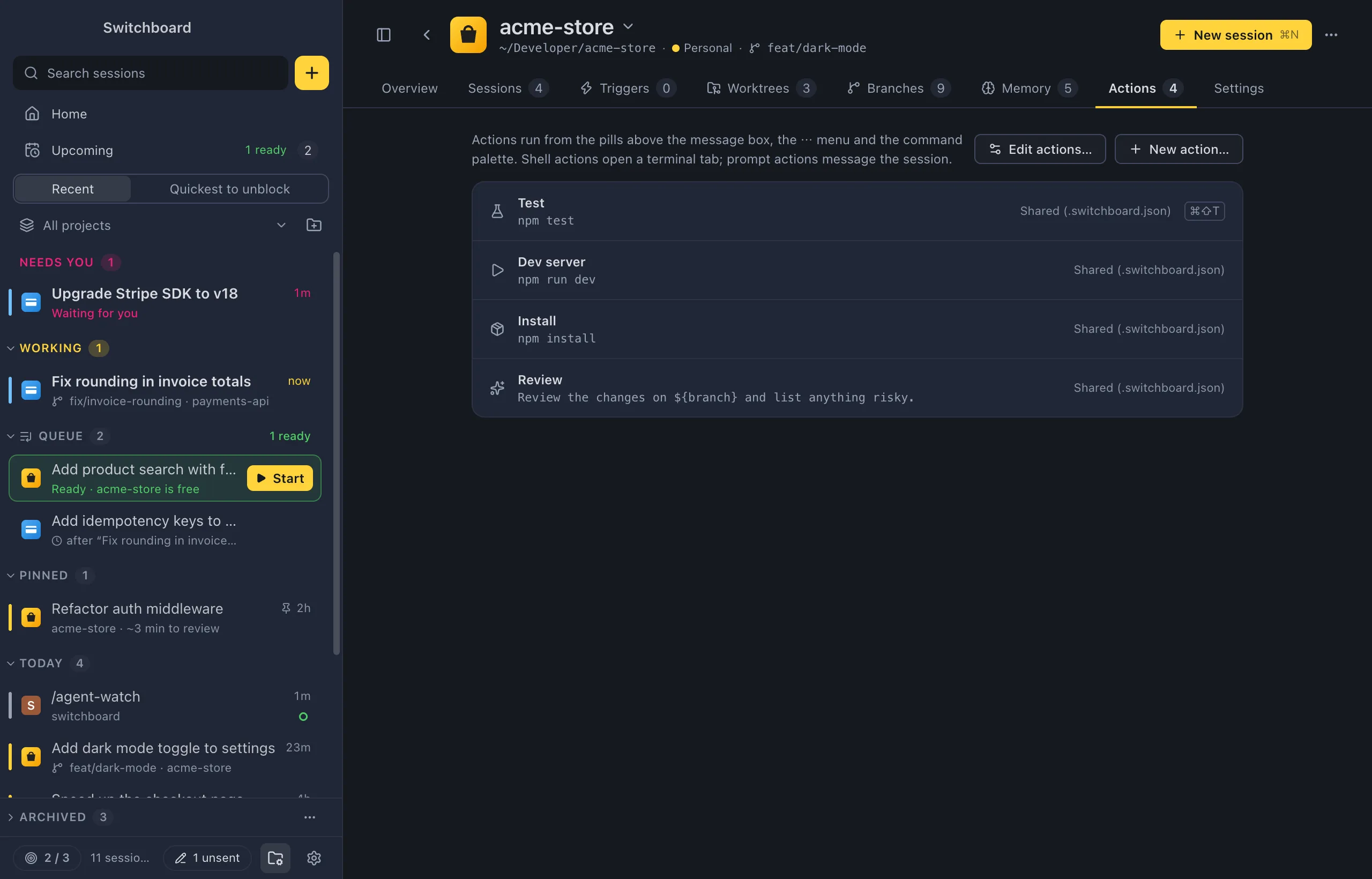Click the 1 ready label in Queue

[290, 436]
